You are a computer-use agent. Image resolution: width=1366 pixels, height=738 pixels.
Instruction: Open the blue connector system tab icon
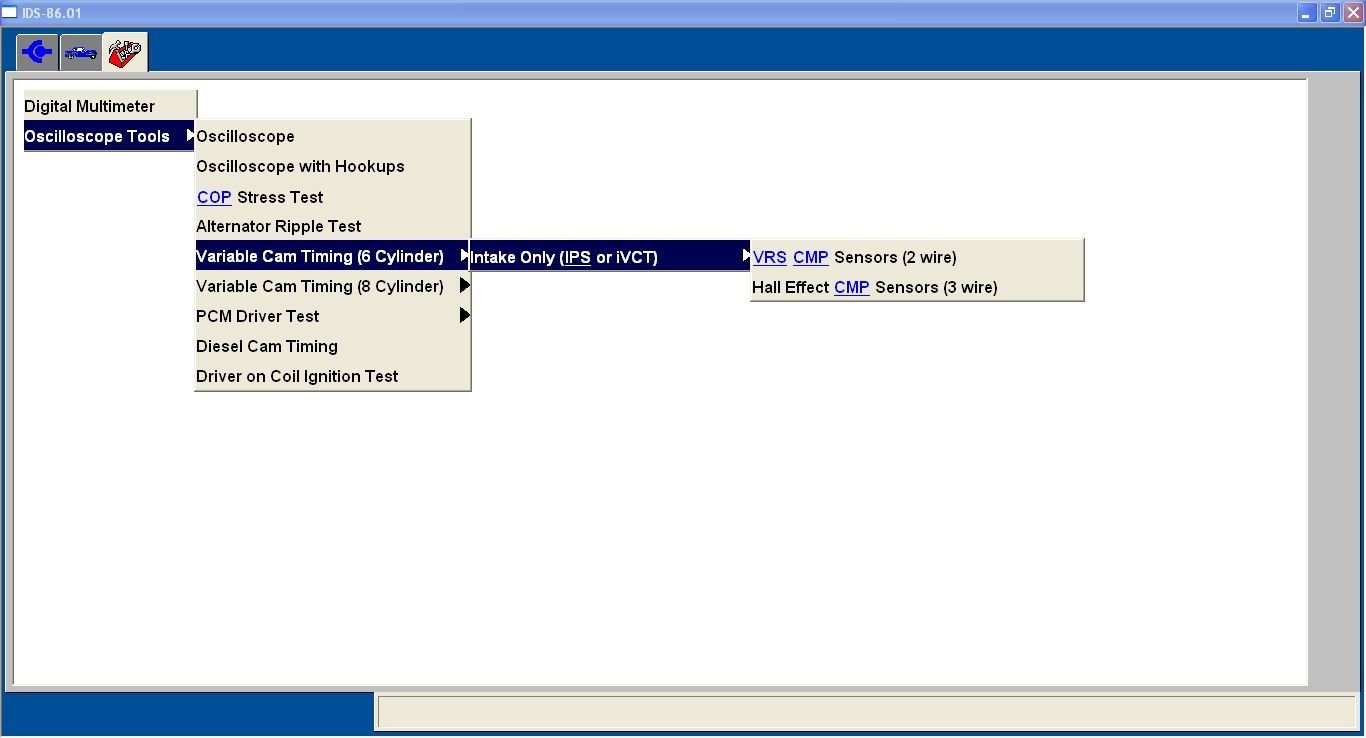click(x=37, y=52)
